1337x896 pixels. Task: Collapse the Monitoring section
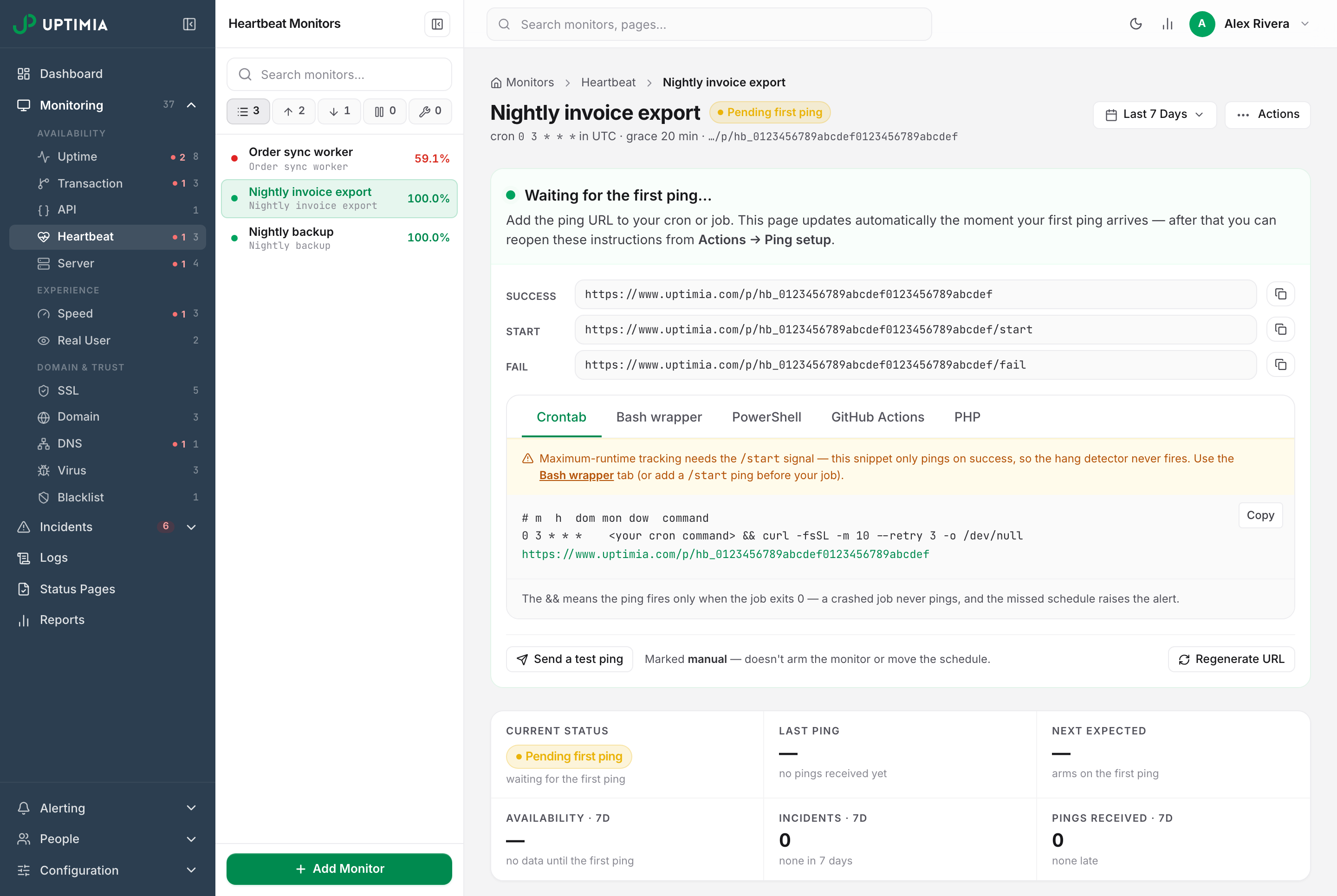[191, 105]
